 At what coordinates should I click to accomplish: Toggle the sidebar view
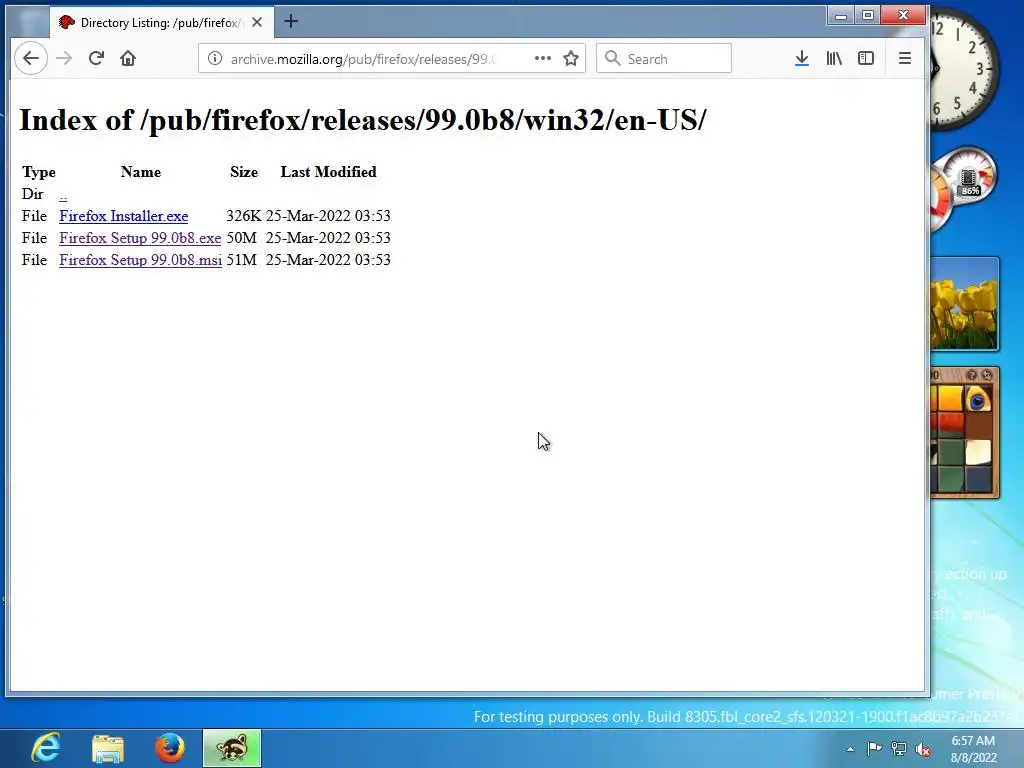point(866,58)
